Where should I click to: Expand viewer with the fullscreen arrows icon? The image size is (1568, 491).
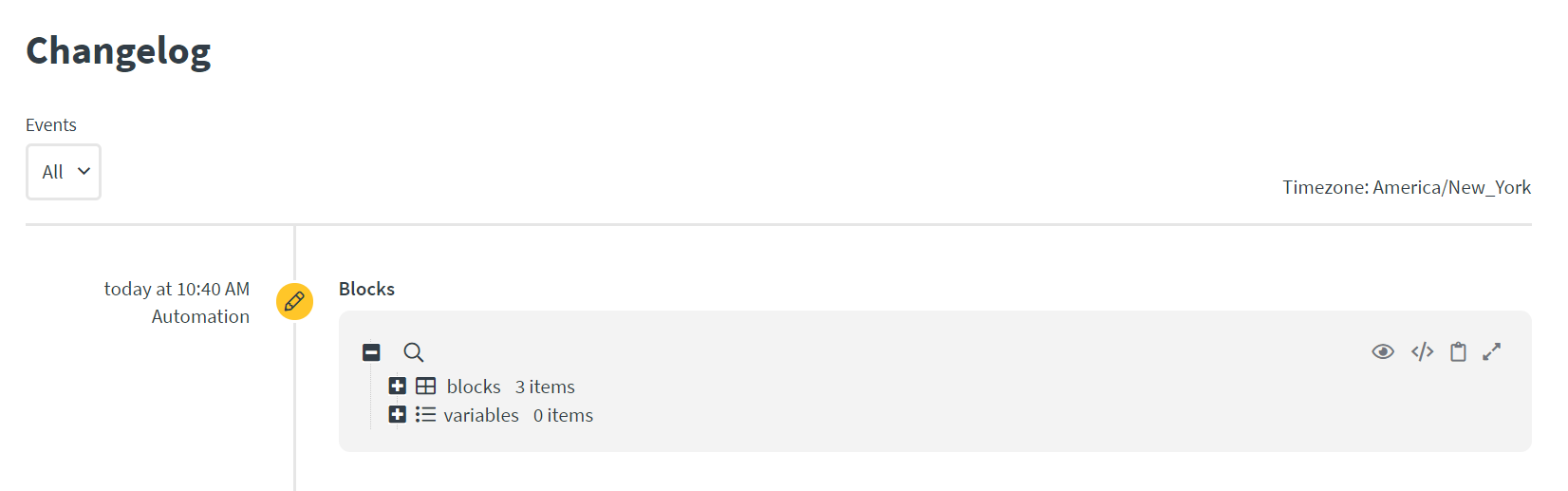1492,351
